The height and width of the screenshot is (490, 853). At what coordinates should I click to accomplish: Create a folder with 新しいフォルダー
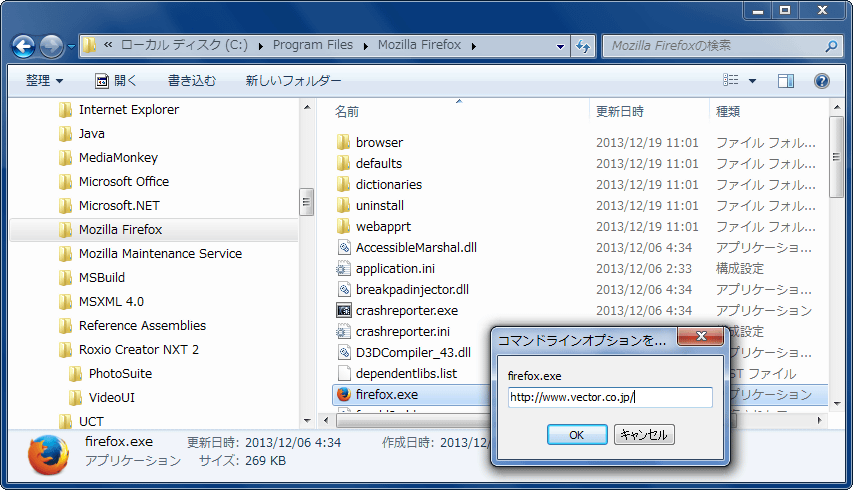point(293,81)
